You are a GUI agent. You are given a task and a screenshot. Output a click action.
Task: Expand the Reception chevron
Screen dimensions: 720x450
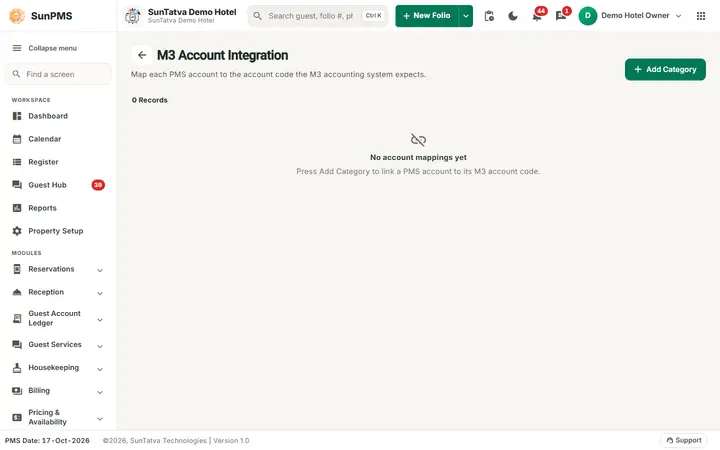[100, 293]
